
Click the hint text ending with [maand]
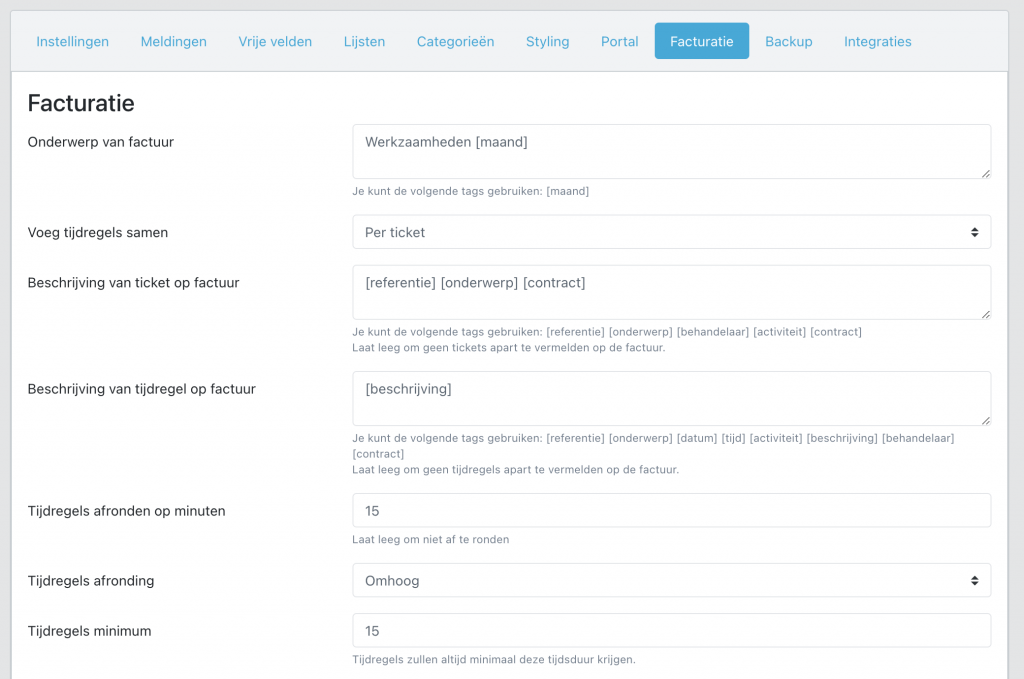[470, 191]
